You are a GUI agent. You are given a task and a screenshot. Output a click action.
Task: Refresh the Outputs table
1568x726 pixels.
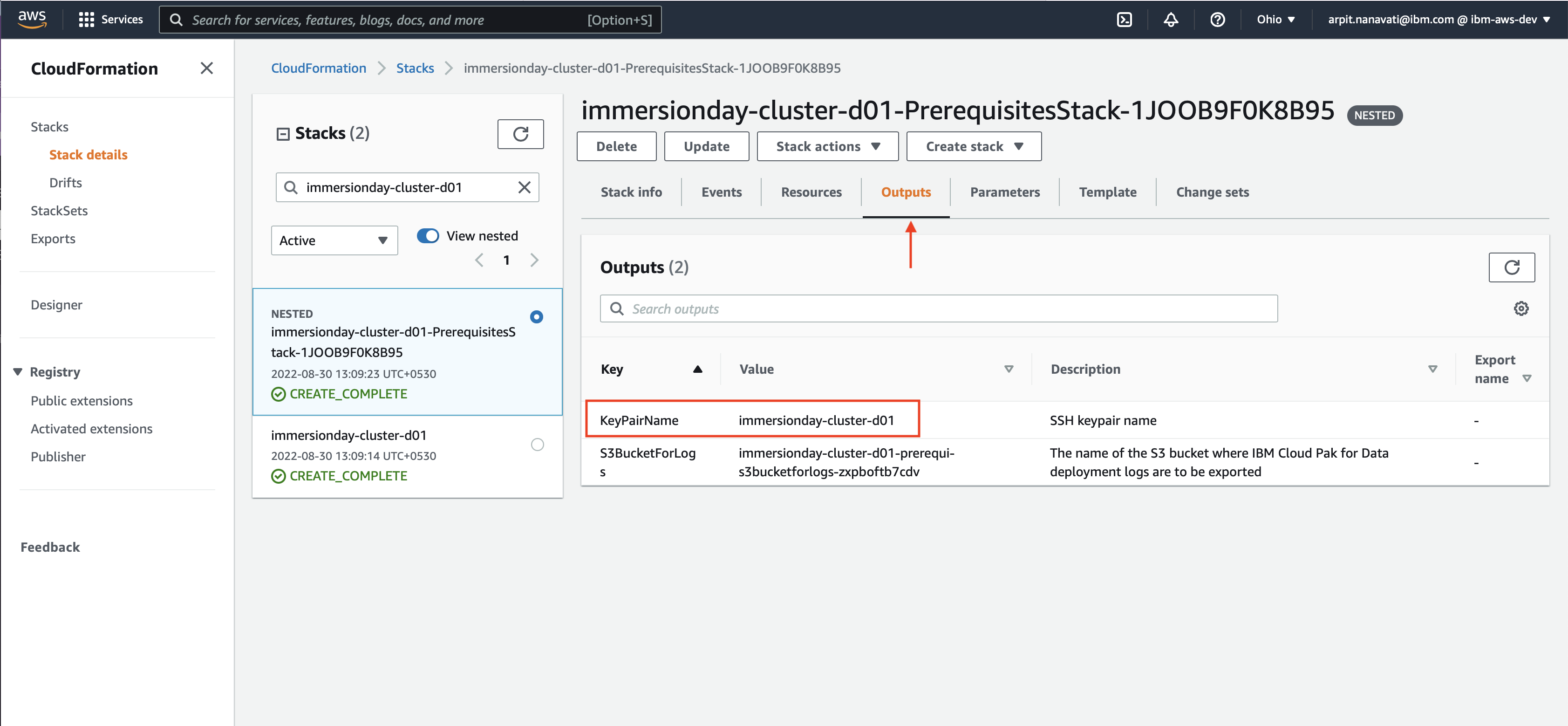(1511, 267)
